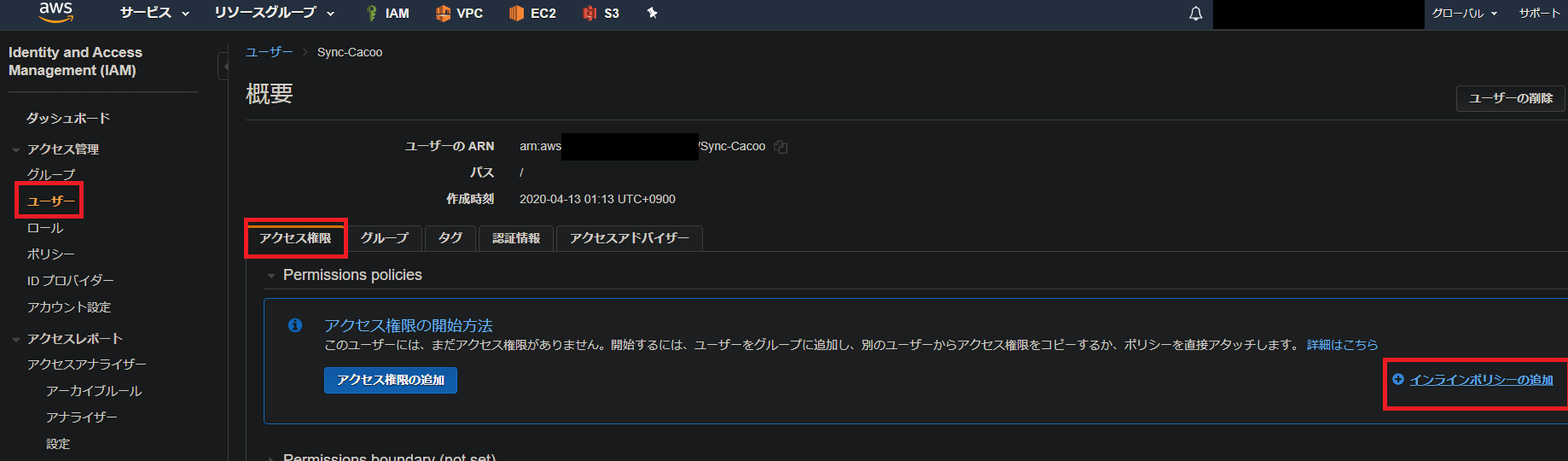Open ダッシュボード in the sidebar

pos(68,118)
